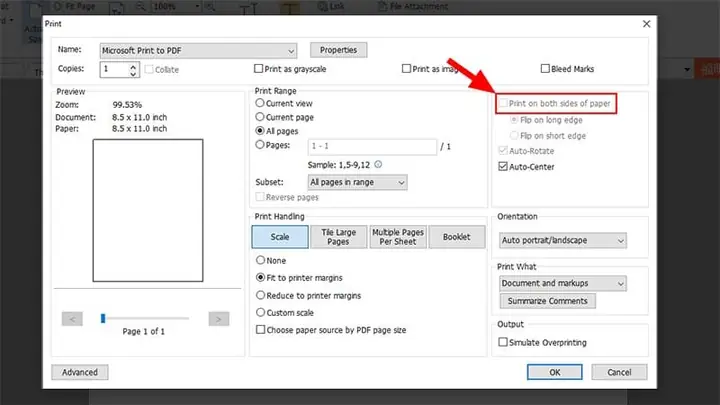Select Reduce to printer margins
The height and width of the screenshot is (405, 720).
point(260,295)
